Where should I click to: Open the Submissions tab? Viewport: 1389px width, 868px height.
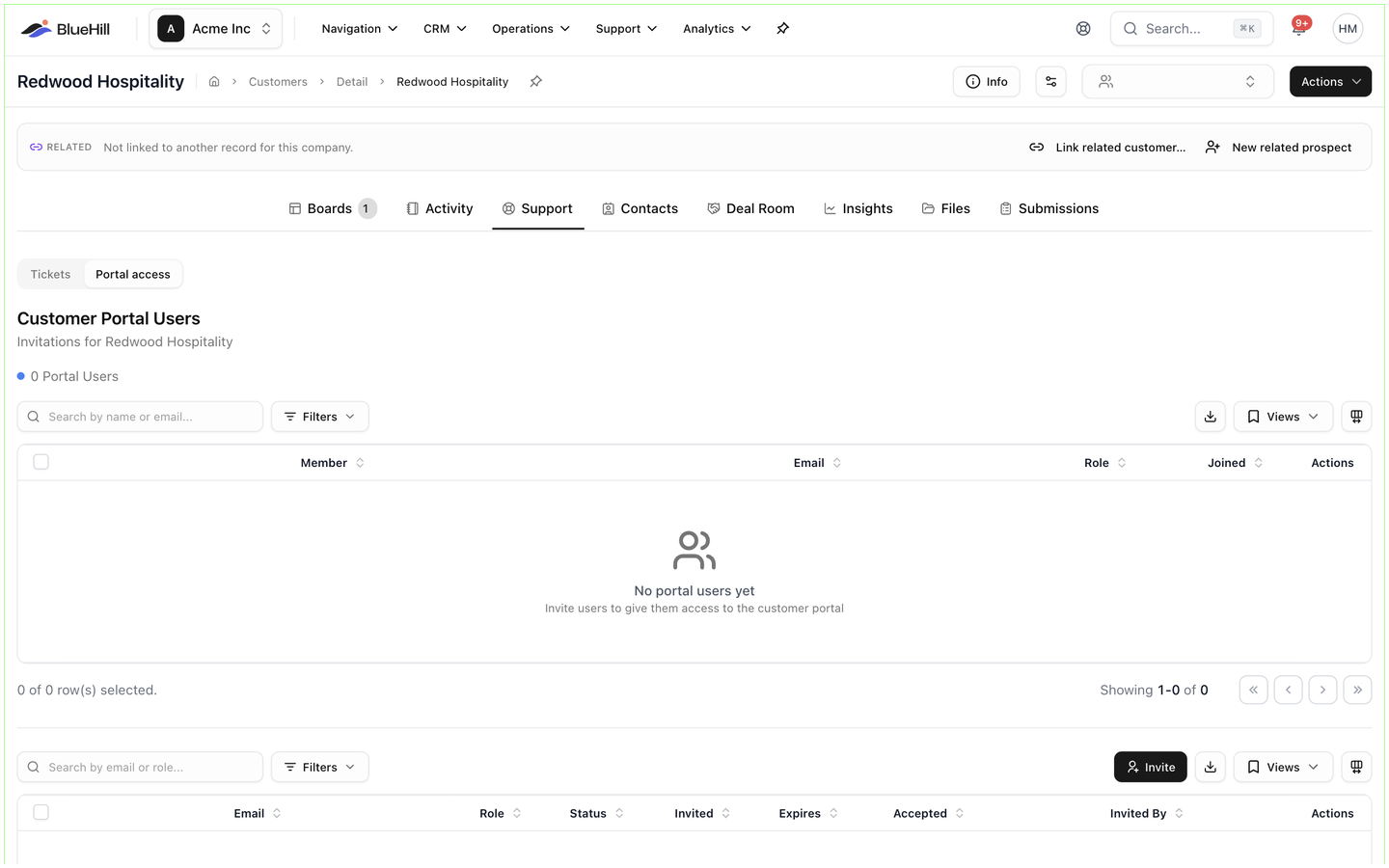[x=1049, y=208]
